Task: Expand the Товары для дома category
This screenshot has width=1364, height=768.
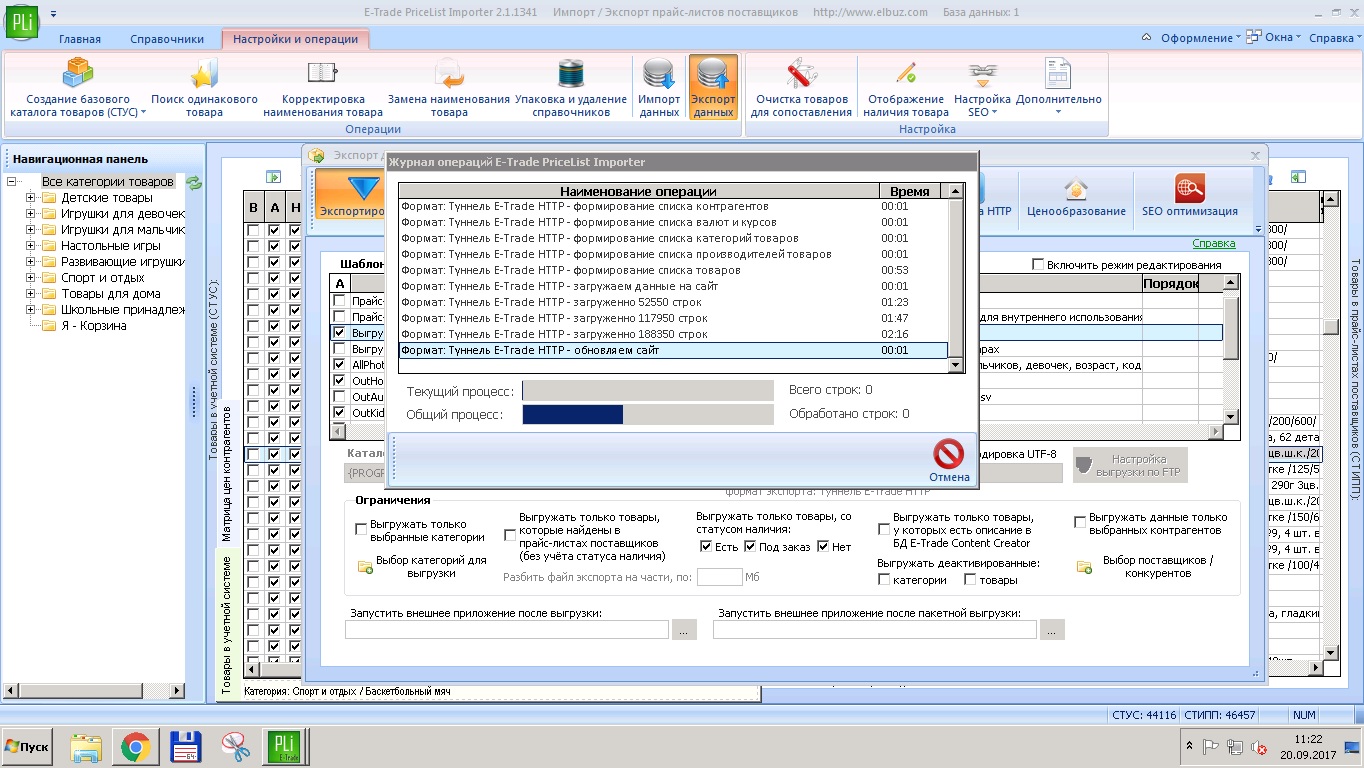Action: pyautogui.click(x=30, y=294)
